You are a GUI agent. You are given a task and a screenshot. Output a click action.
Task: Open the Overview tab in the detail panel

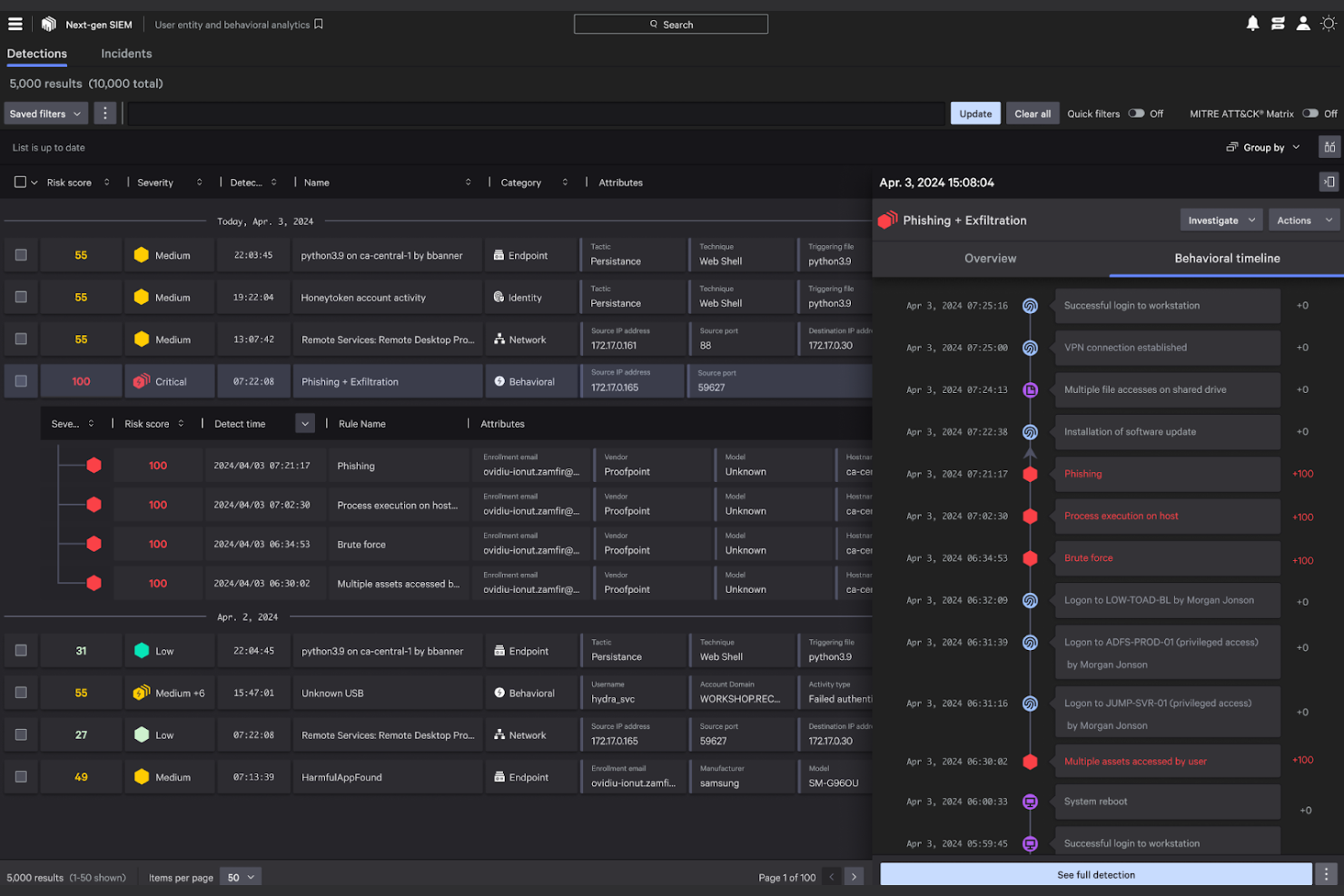(990, 258)
